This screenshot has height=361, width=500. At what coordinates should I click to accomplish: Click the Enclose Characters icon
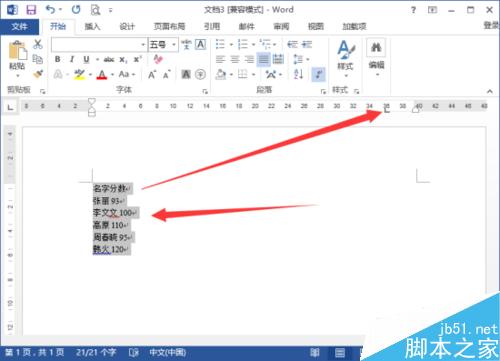[200, 74]
